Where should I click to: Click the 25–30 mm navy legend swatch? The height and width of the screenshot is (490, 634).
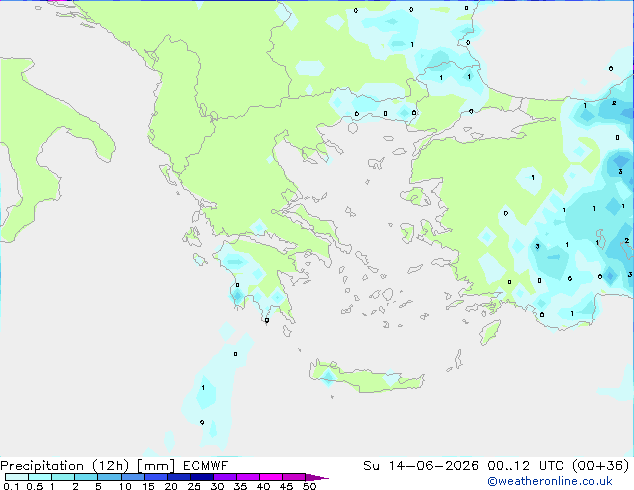(202, 477)
